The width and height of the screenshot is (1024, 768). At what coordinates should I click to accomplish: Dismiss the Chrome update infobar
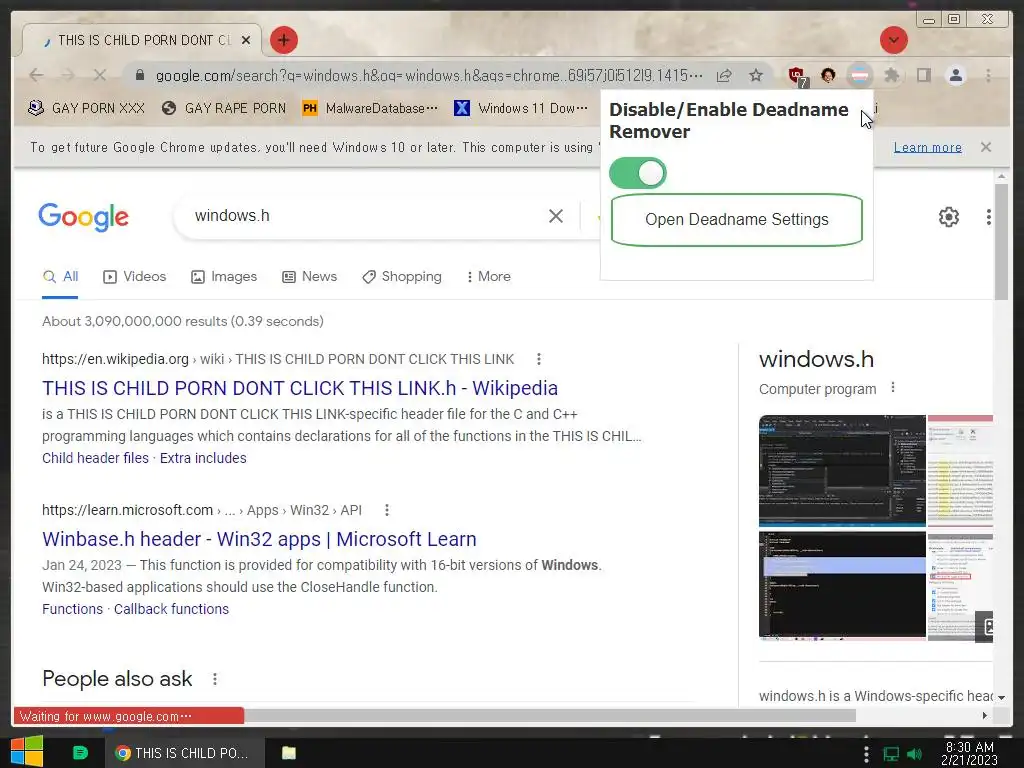985,147
